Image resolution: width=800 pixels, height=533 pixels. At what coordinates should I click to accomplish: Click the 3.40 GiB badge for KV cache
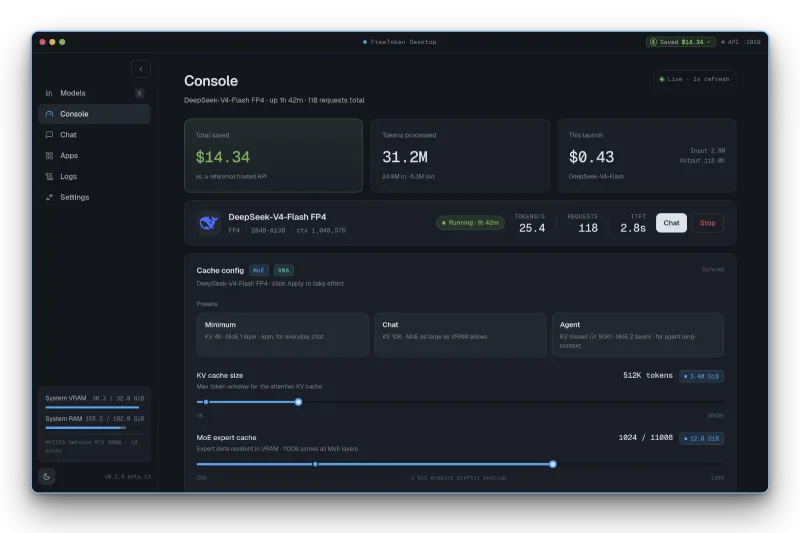702,376
